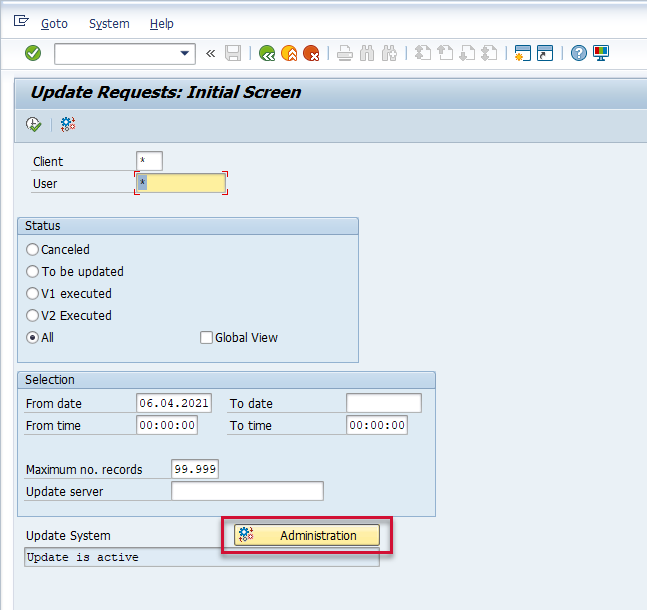Click the Exit orange arrow icon
The width and height of the screenshot is (647, 610).
289,53
